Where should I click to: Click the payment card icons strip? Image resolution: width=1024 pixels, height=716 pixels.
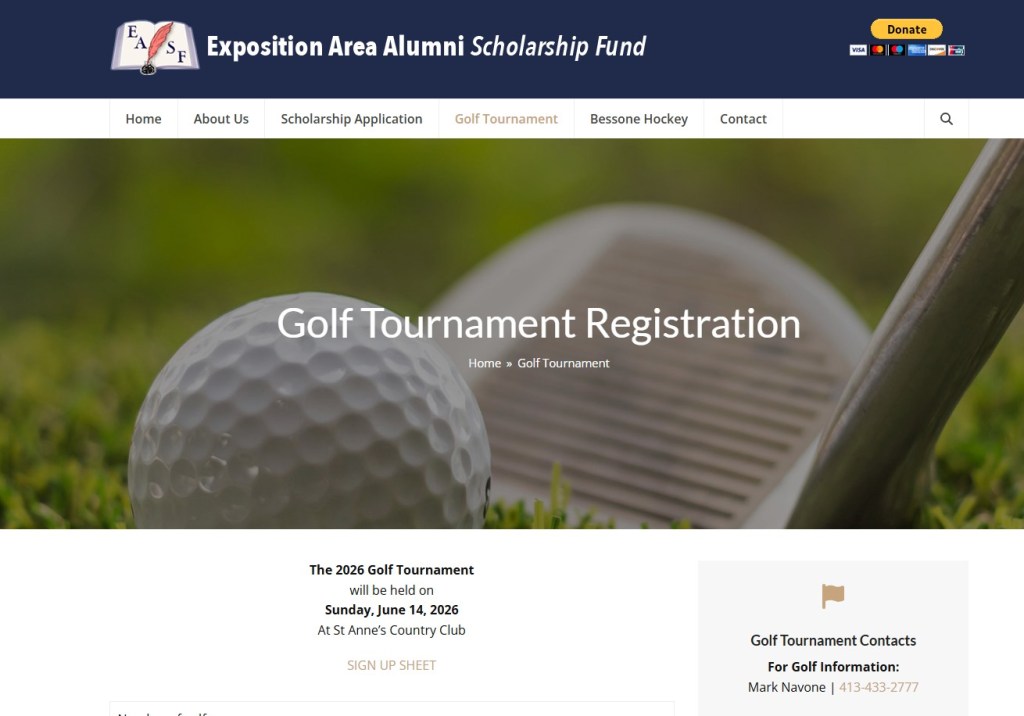(907, 50)
